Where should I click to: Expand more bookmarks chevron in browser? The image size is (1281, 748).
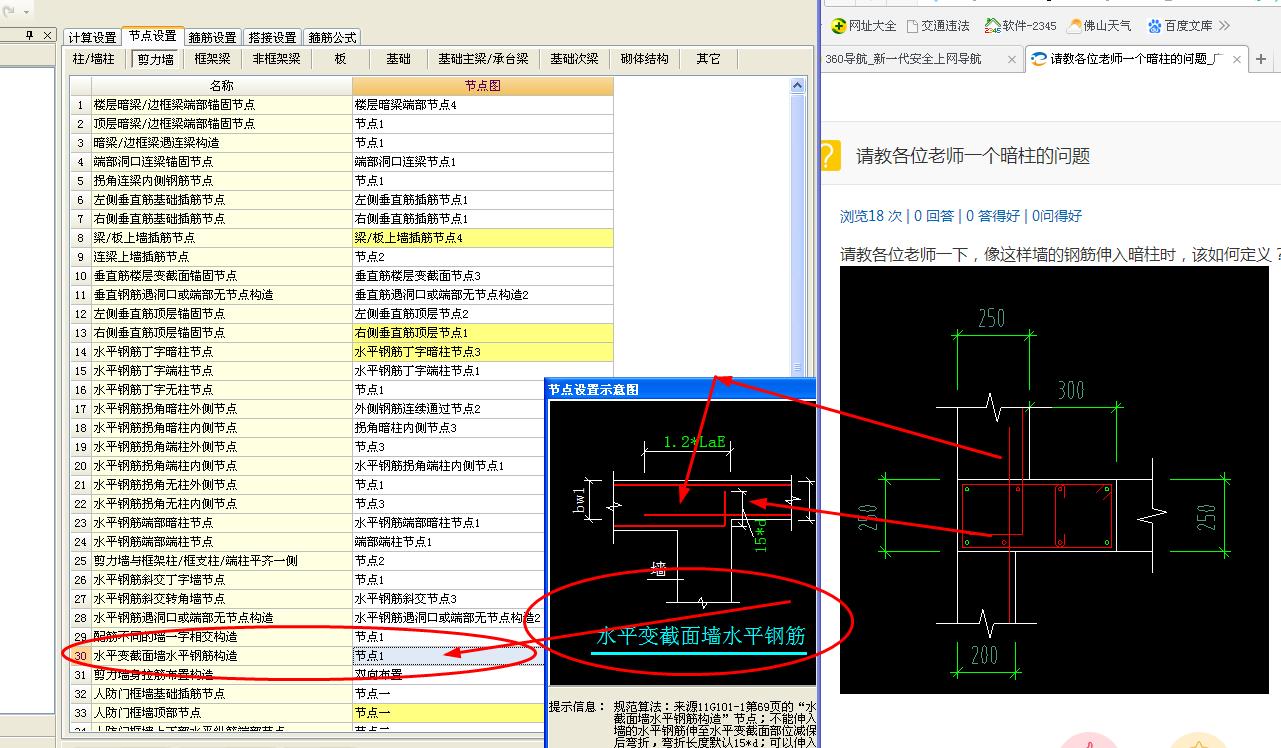tap(1225, 25)
